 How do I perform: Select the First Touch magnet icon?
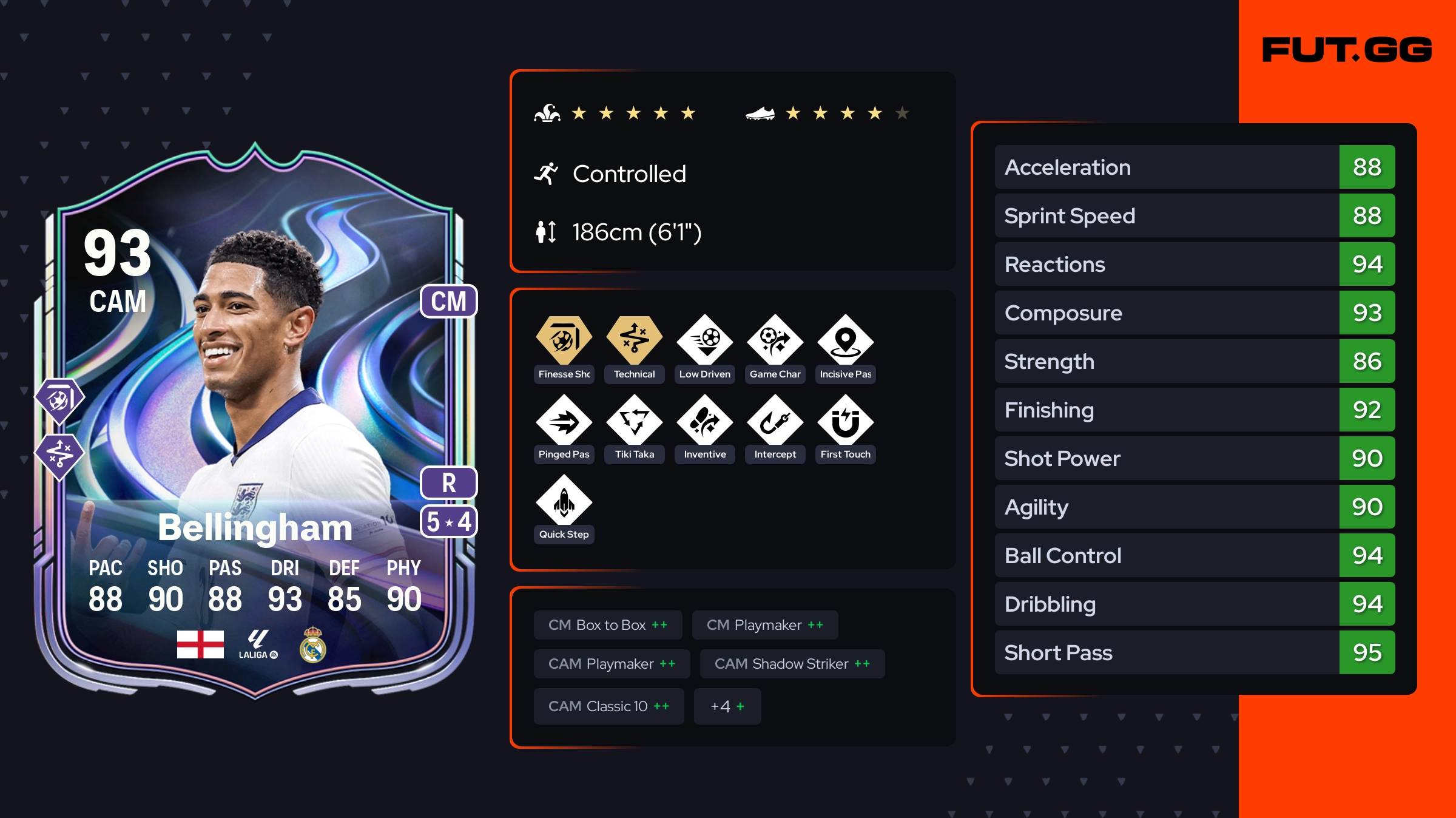845,419
